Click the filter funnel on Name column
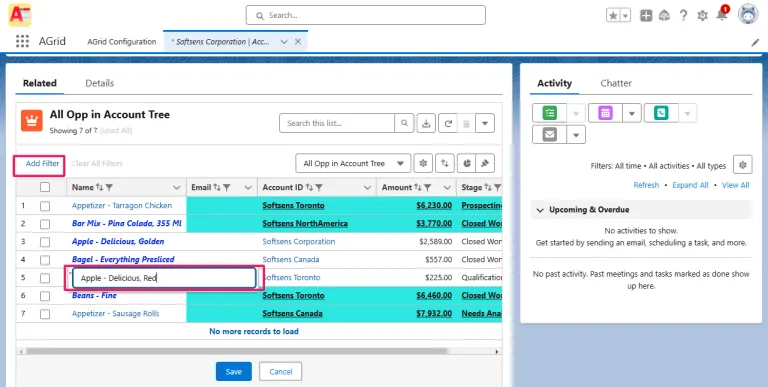The image size is (768, 387). pyautogui.click(x=109, y=187)
